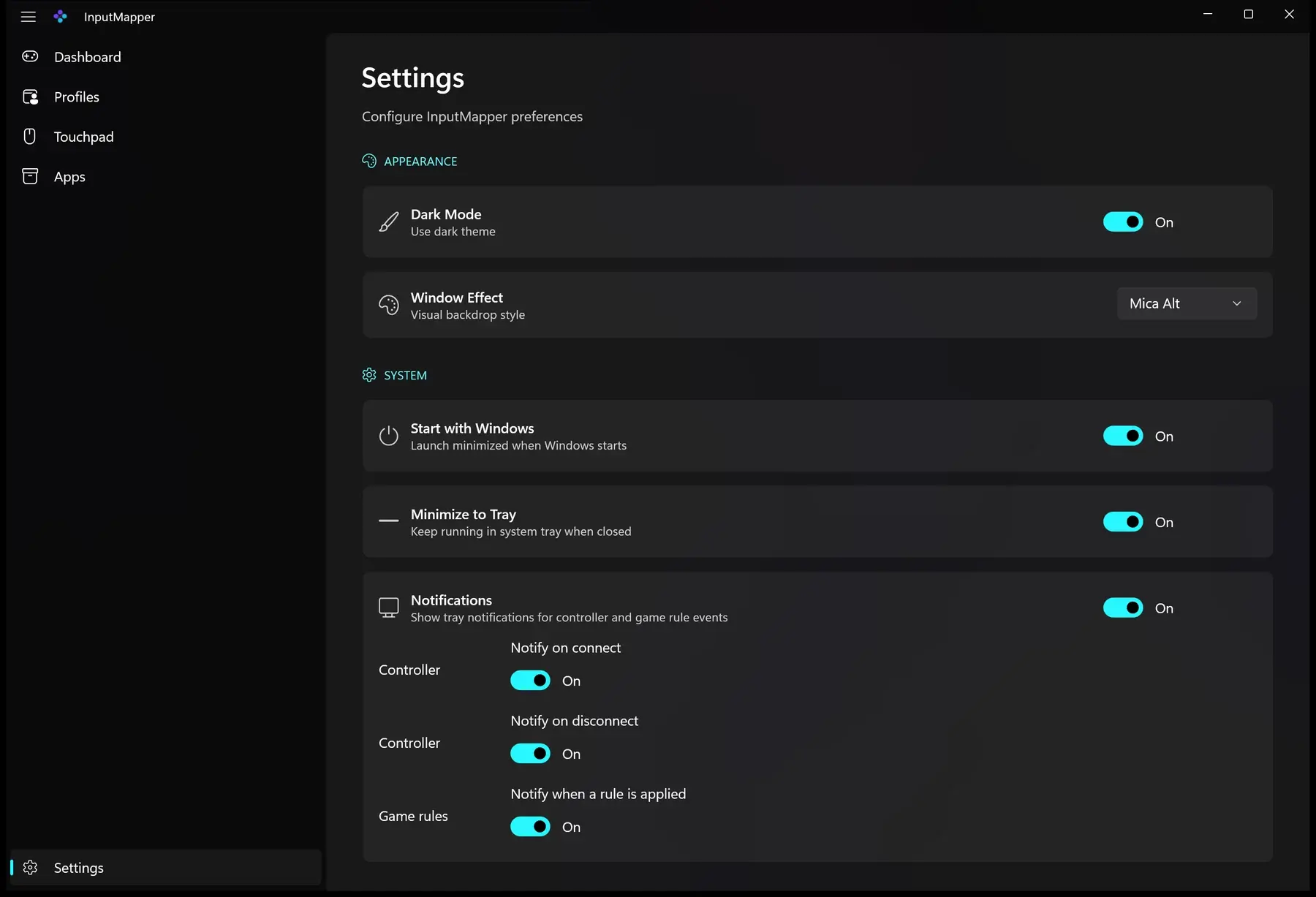
Task: Toggle Notify when a rule is applied
Action: point(530,827)
